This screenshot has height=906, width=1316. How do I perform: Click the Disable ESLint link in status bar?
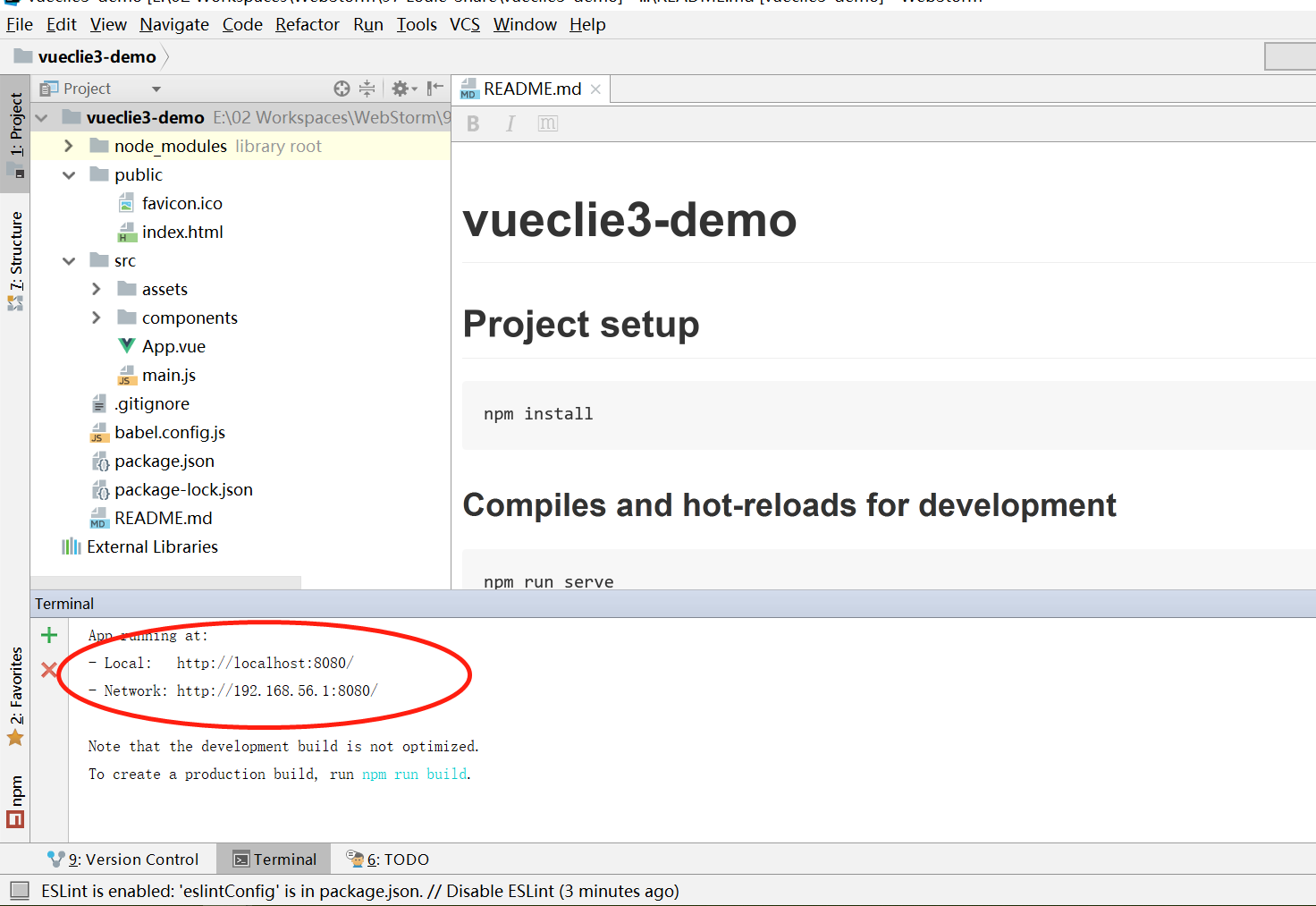pos(501,891)
